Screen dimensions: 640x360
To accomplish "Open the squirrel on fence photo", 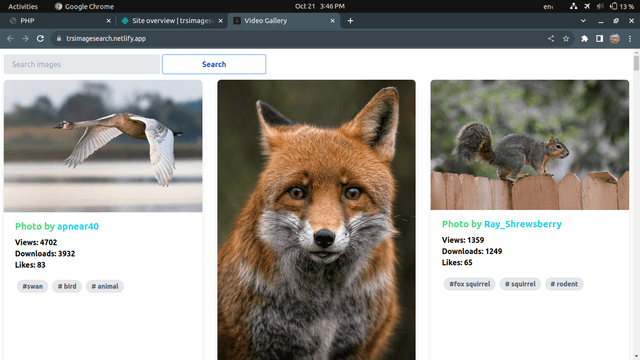I will coord(530,145).
